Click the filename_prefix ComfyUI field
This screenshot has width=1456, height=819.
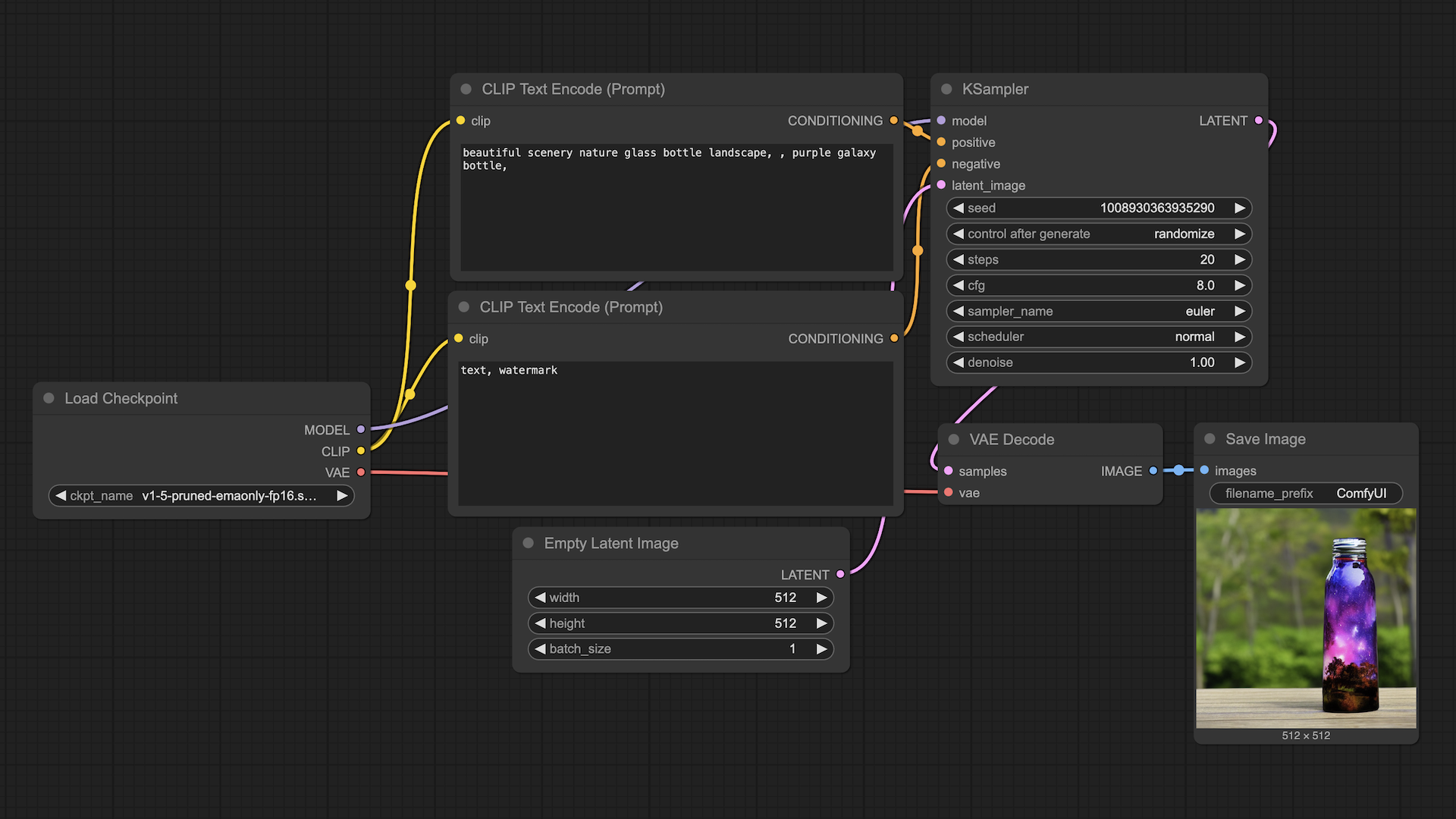tap(1306, 494)
